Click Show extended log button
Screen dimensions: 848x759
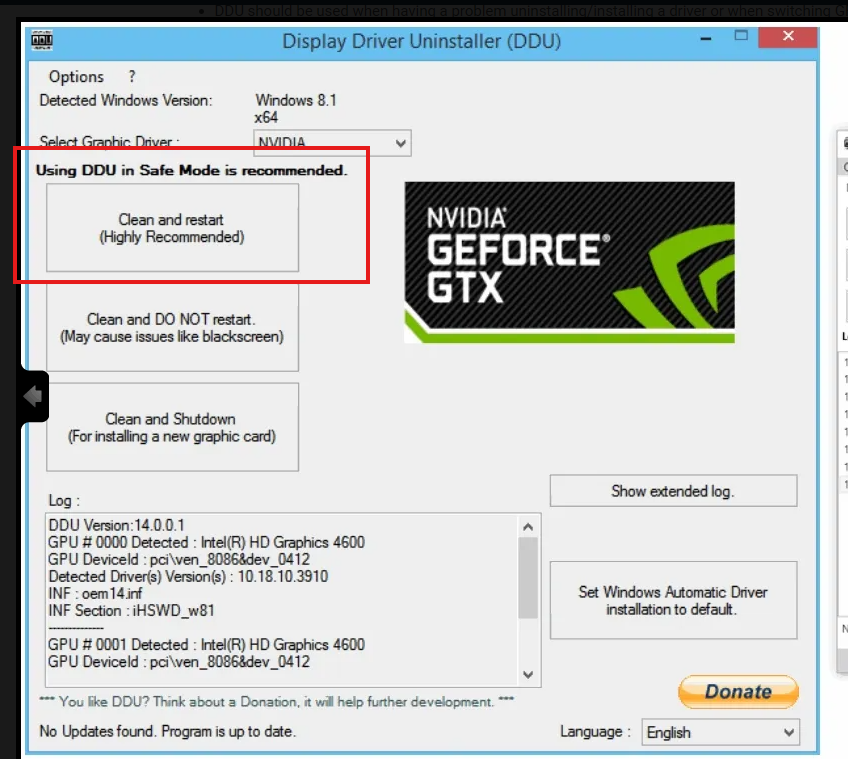673,491
